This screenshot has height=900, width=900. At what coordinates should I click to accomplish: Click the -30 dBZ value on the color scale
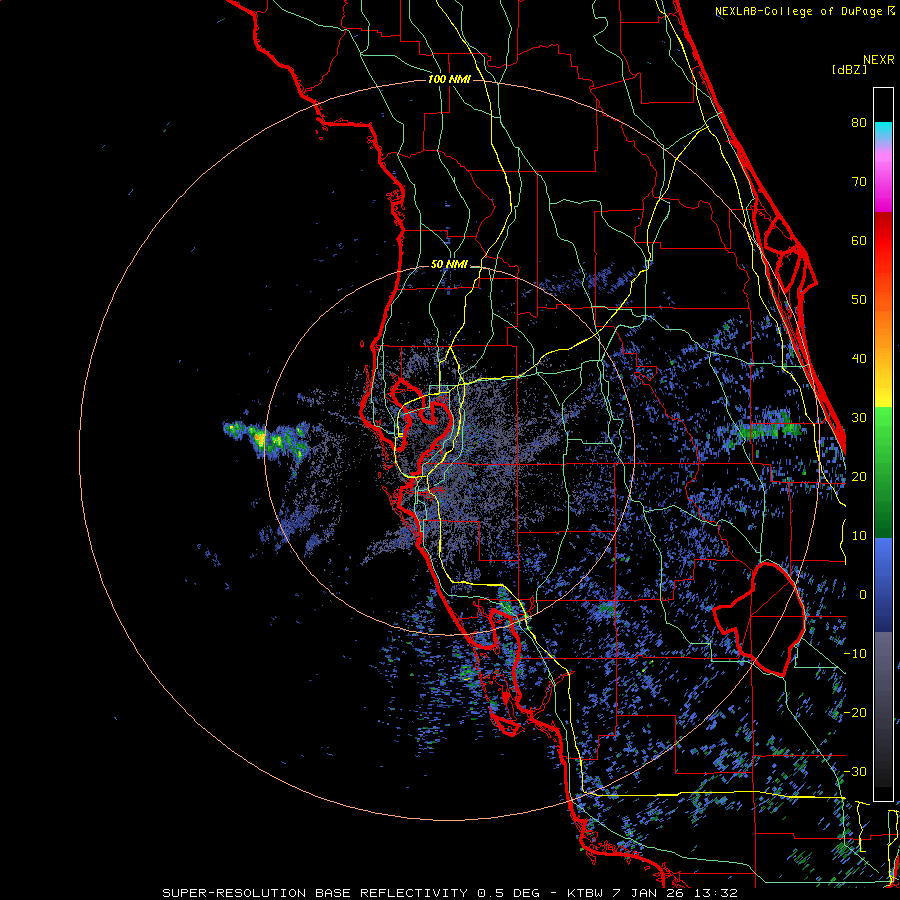[855, 771]
